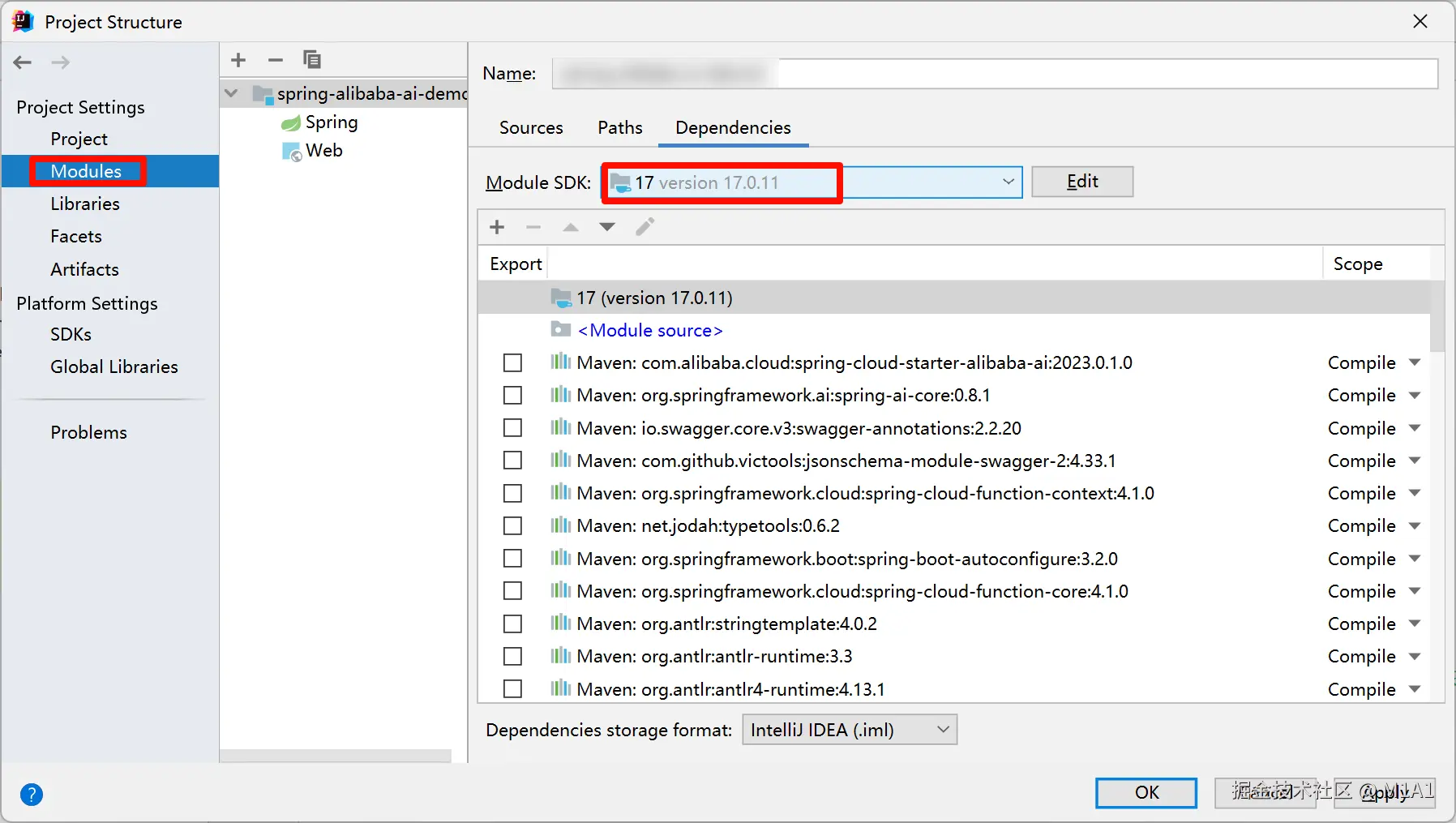Open SDKs under Platform Settings

point(71,334)
